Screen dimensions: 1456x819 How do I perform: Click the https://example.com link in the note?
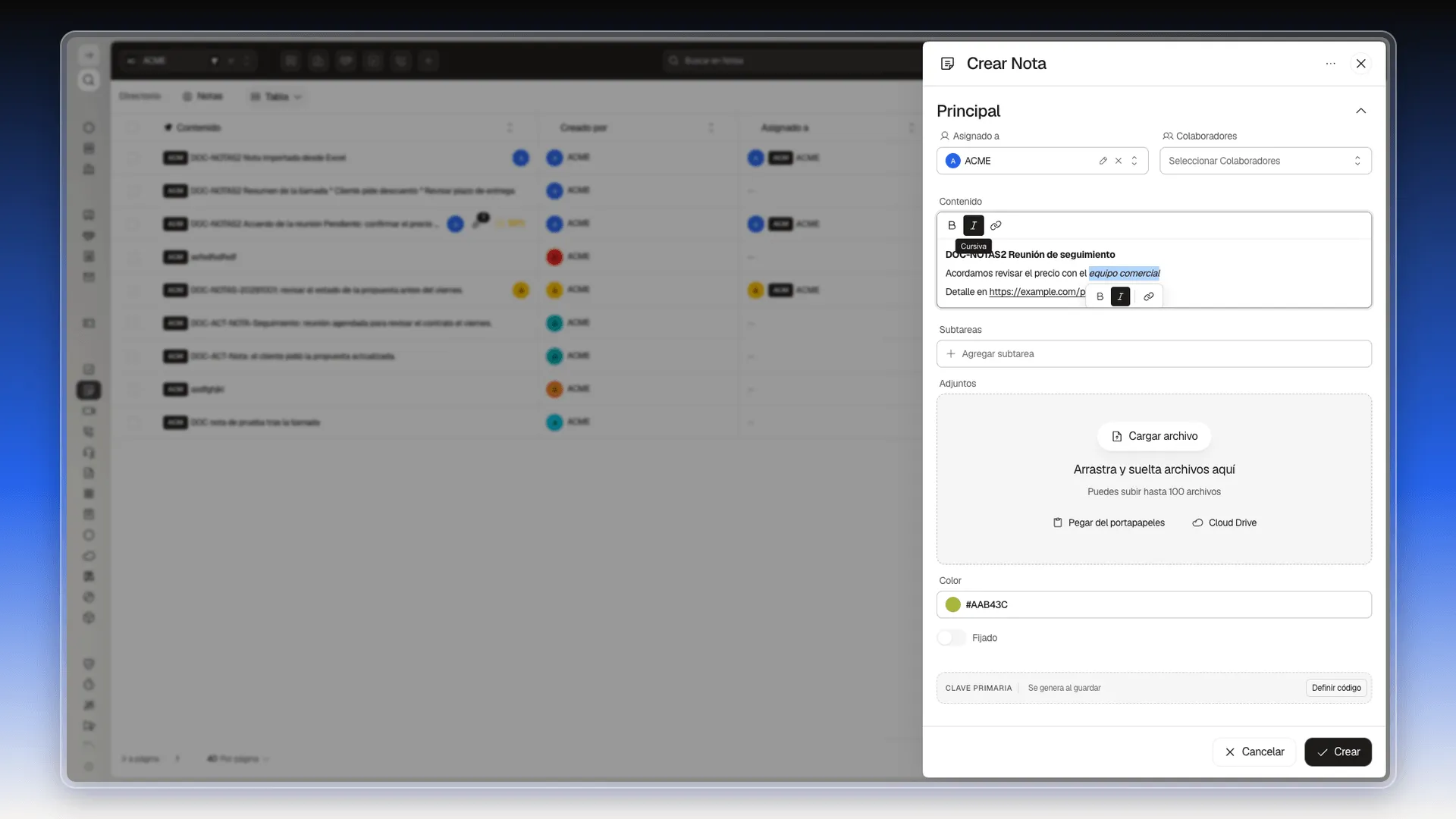(1037, 292)
